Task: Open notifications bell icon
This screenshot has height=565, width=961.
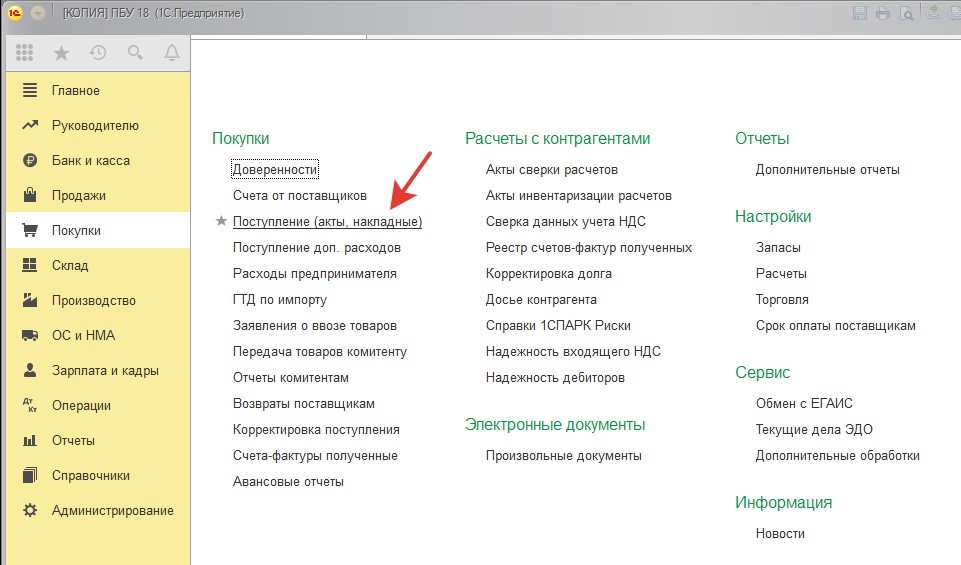Action: click(172, 53)
